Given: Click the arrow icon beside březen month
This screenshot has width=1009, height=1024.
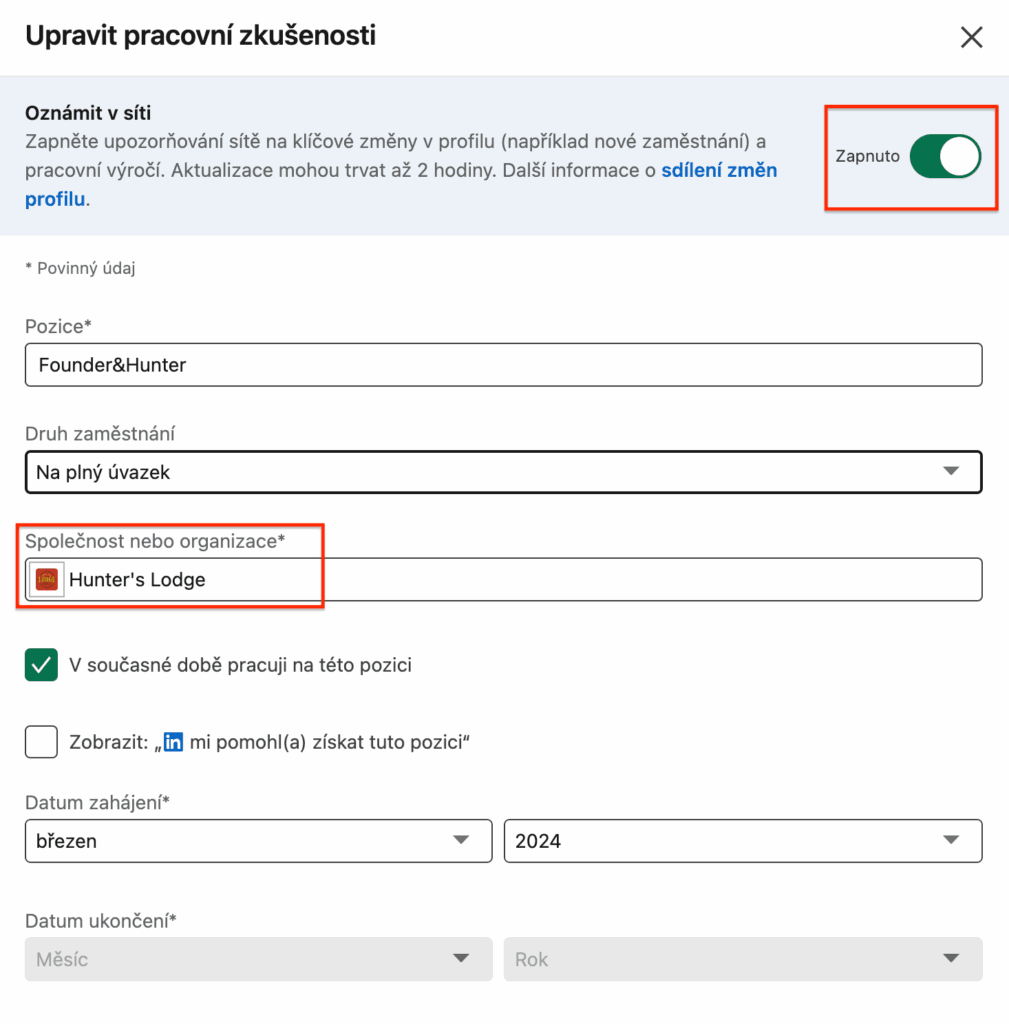Looking at the screenshot, I should 461,840.
